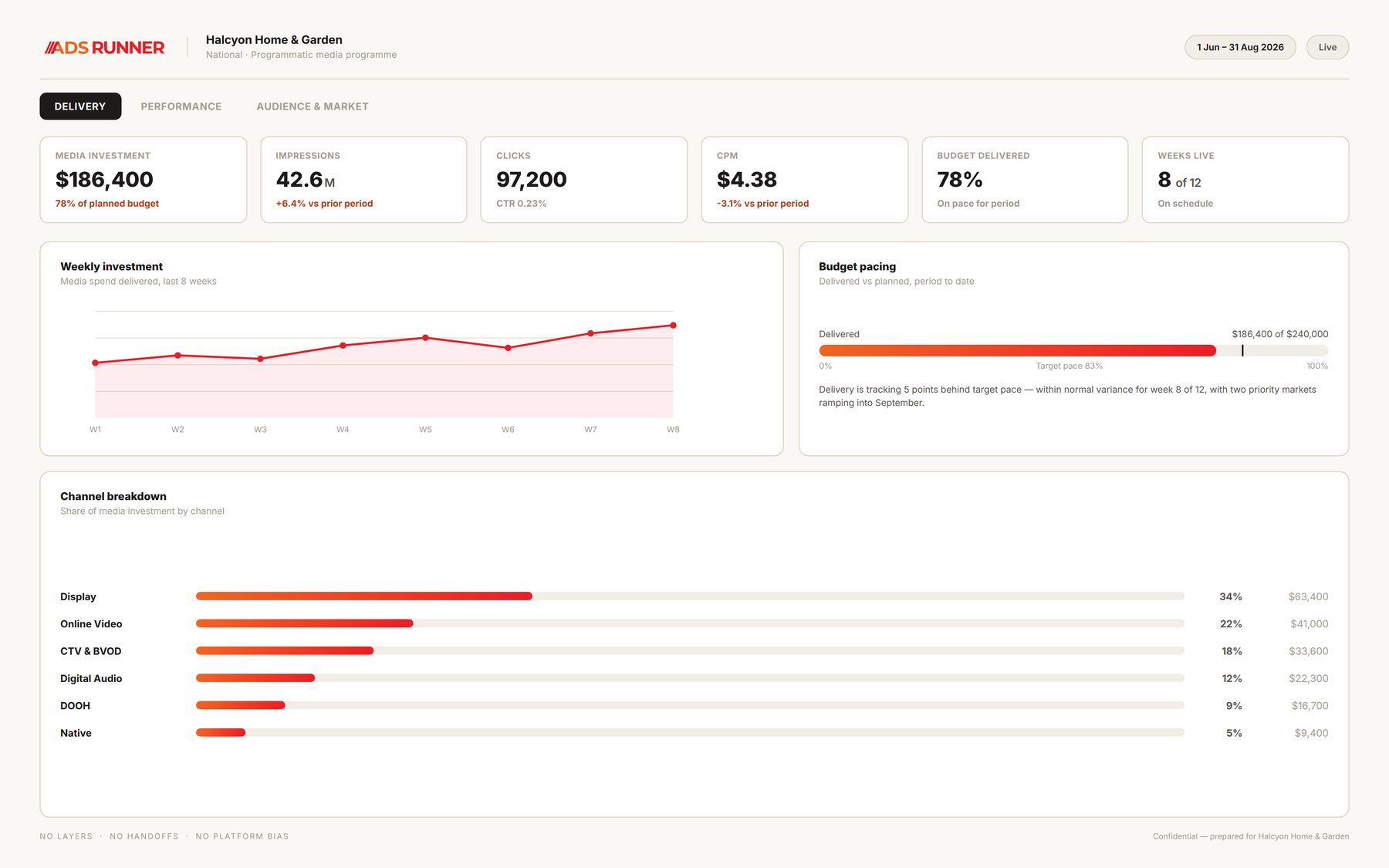Click the Display channel label
This screenshot has height=868, width=1389.
[79, 597]
